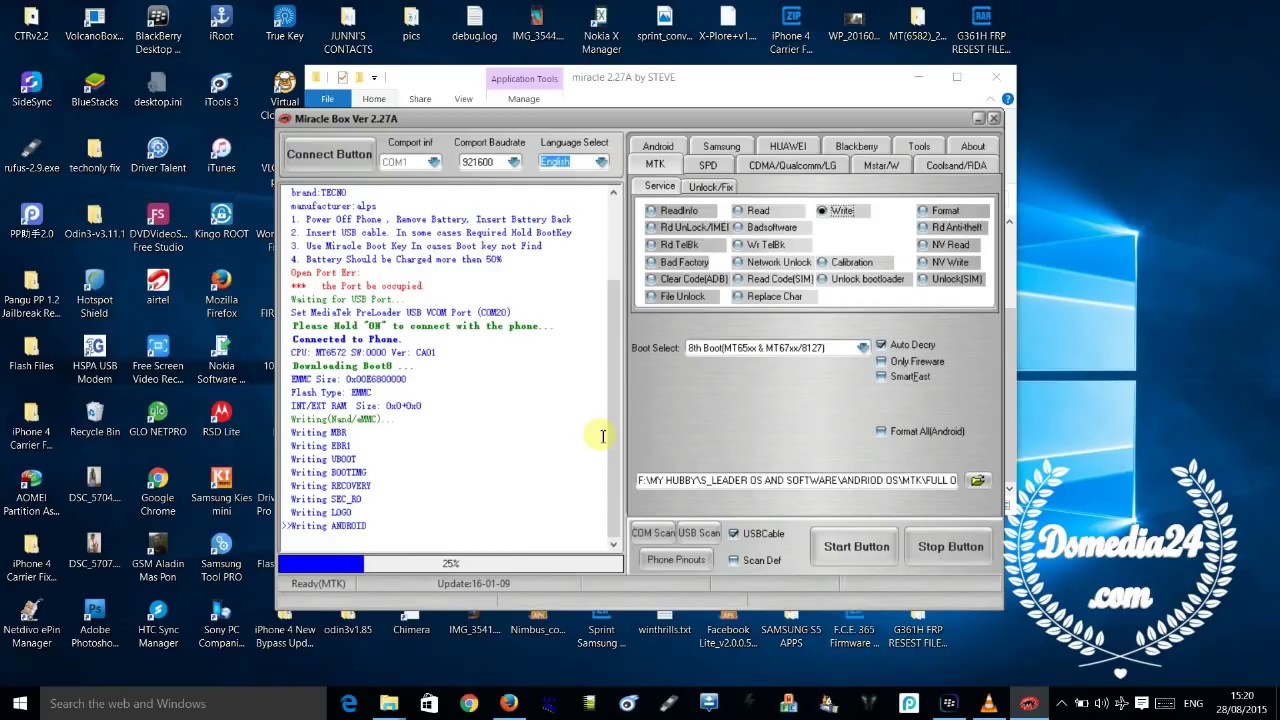The image size is (1280, 720).
Task: Open the CDMA/Qualcomm/LG tab
Action: tap(792, 165)
